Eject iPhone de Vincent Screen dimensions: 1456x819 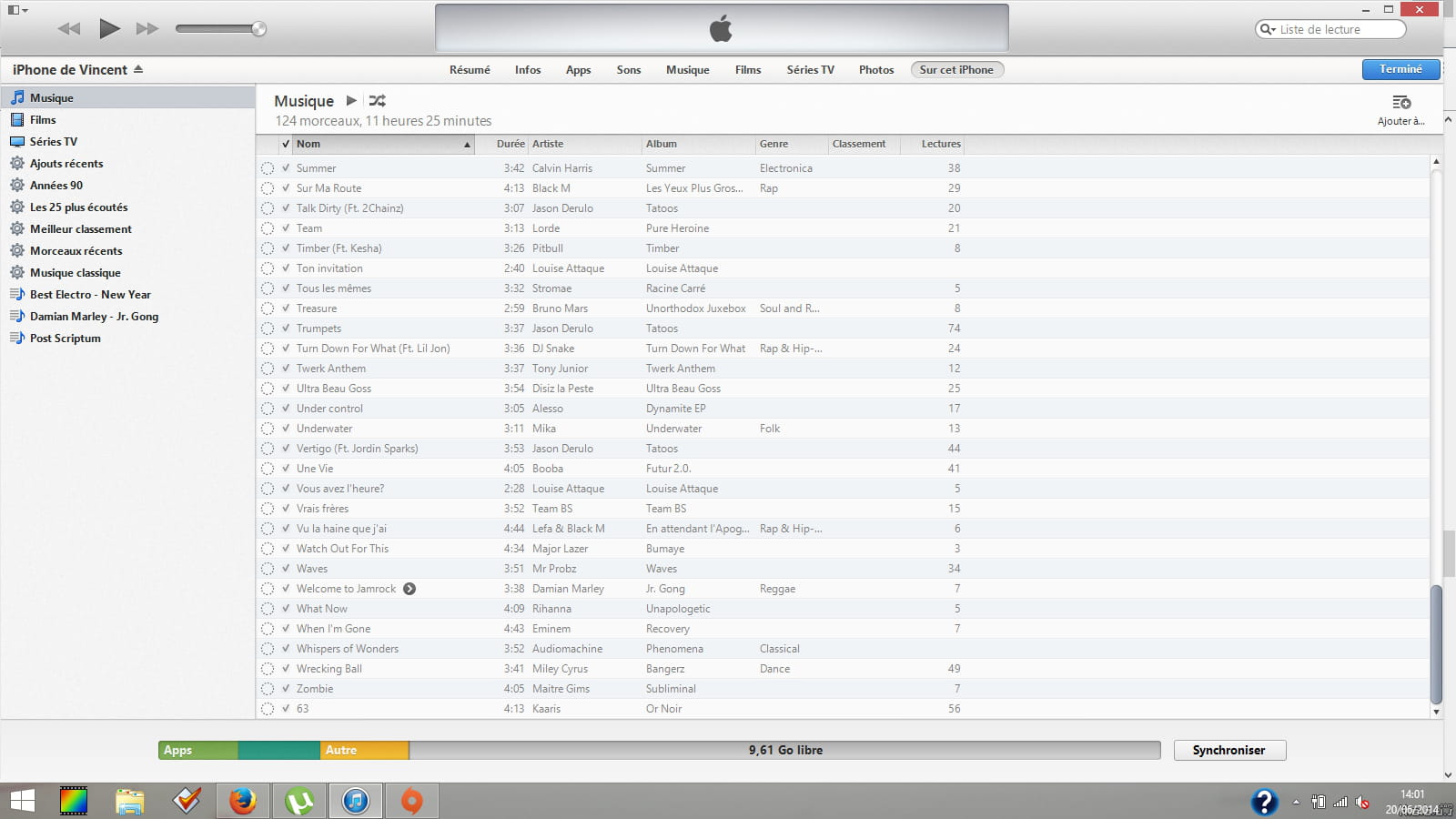(x=138, y=70)
